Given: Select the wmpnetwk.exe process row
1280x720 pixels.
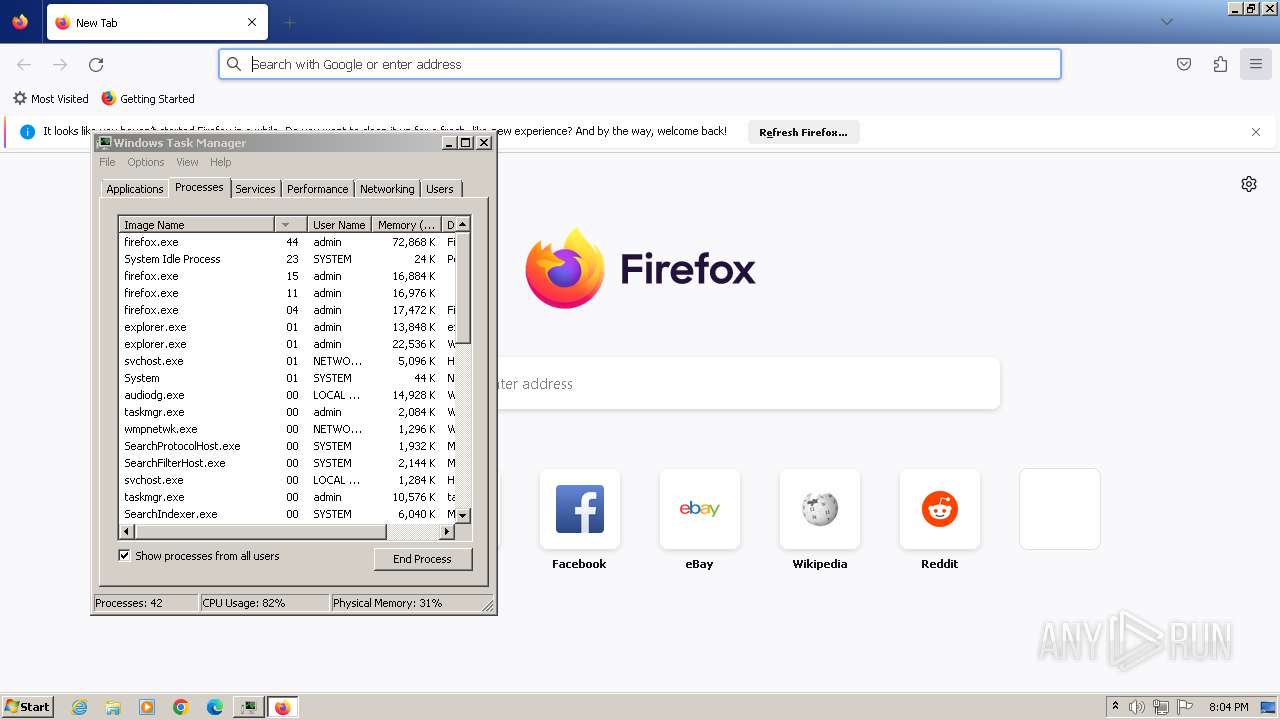Looking at the screenshot, I should (x=287, y=429).
